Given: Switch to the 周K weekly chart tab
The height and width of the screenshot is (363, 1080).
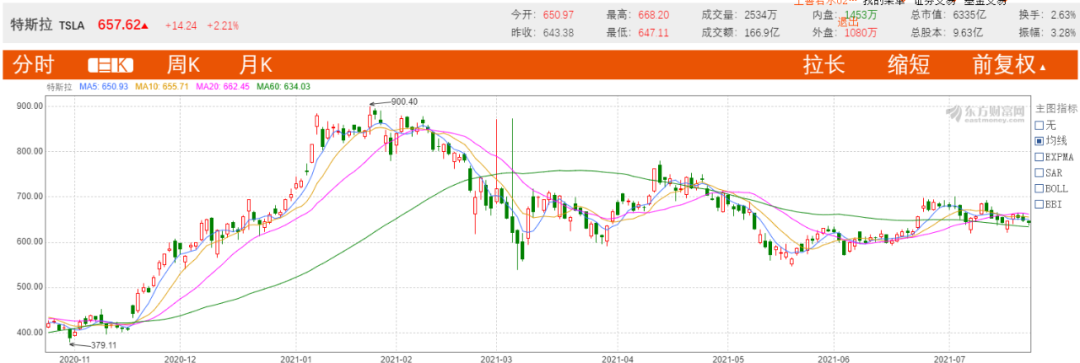Looking at the screenshot, I should click(183, 65).
